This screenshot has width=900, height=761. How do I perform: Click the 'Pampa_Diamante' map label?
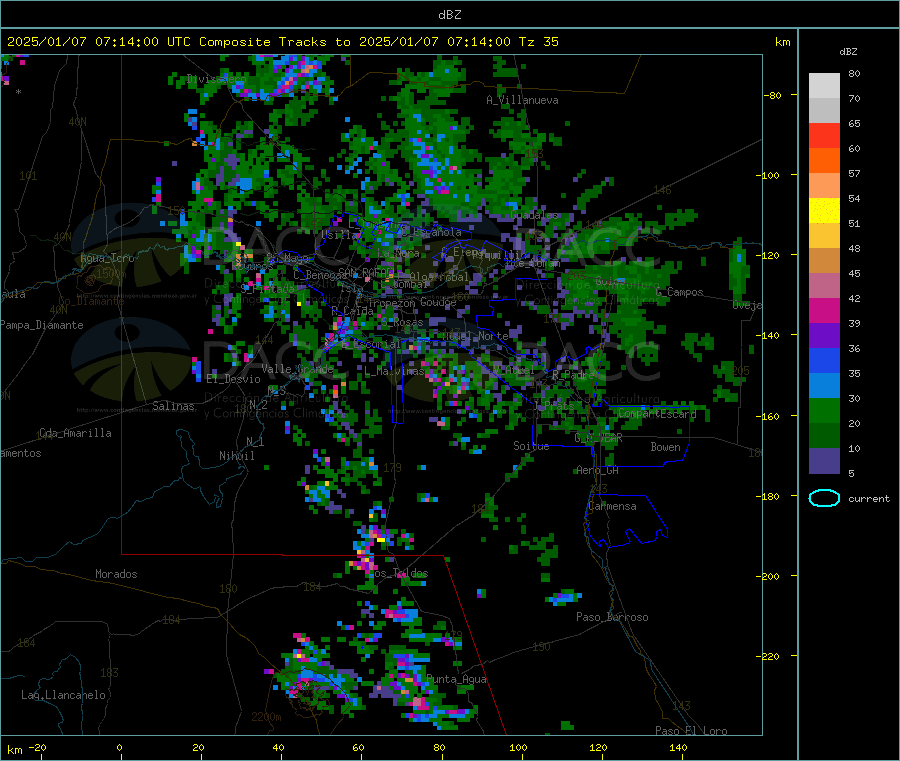(x=42, y=325)
